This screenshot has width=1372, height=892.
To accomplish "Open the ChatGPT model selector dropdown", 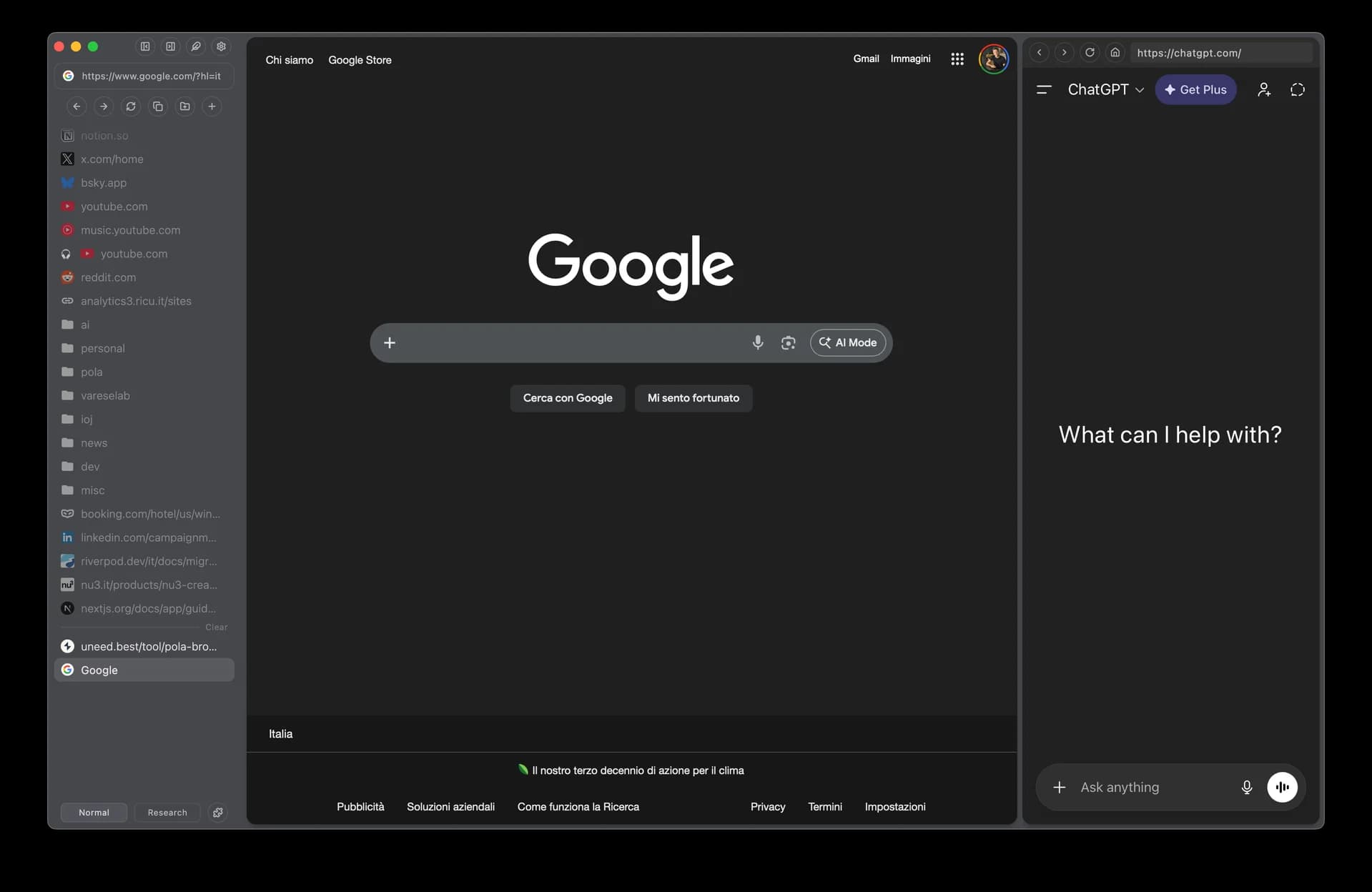I will coord(1105,89).
